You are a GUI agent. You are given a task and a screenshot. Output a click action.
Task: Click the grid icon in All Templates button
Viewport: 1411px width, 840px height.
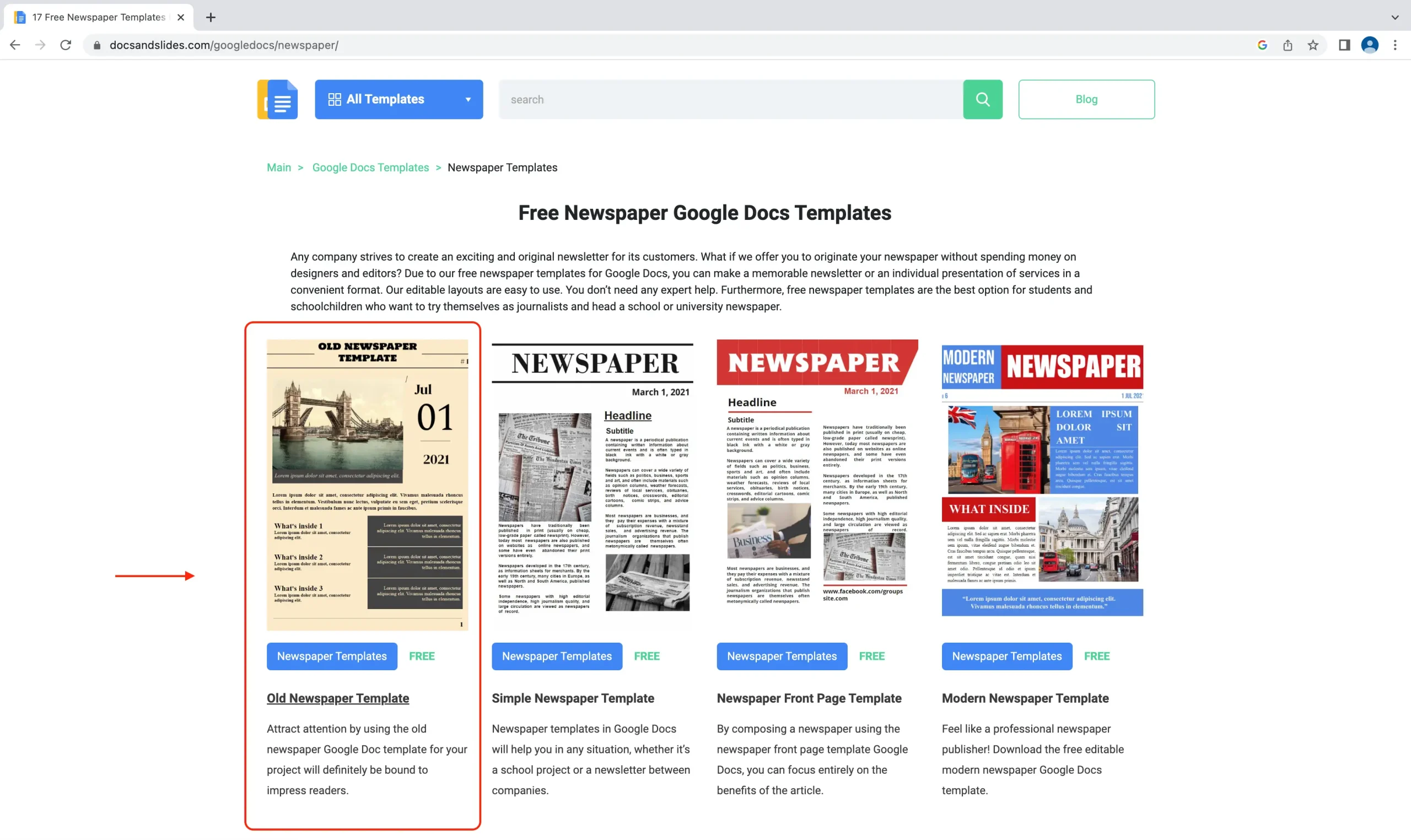(x=335, y=99)
